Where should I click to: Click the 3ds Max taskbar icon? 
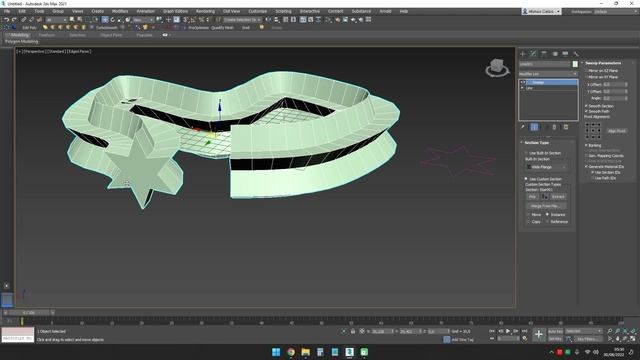(x=349, y=352)
